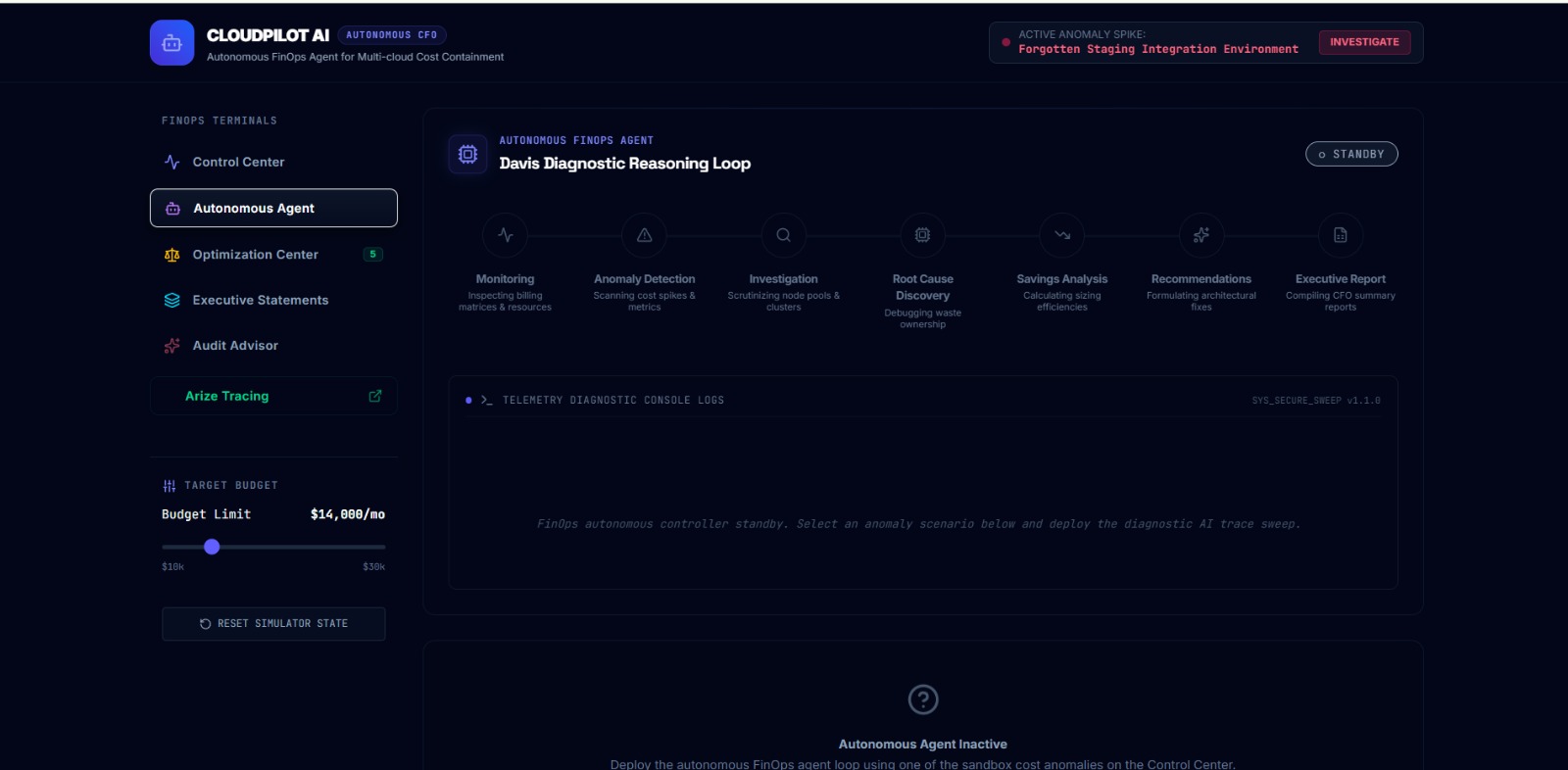Open Executive Statements section
This screenshot has height=770, width=1568.
pyautogui.click(x=273, y=301)
